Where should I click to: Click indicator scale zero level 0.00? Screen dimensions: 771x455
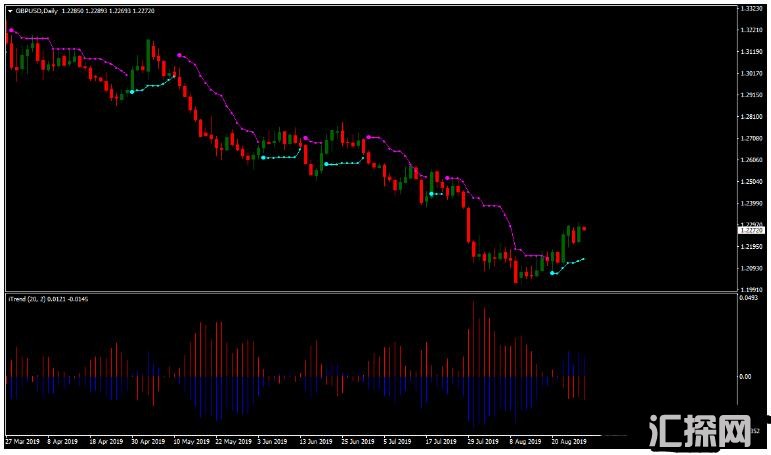[x=745, y=377]
